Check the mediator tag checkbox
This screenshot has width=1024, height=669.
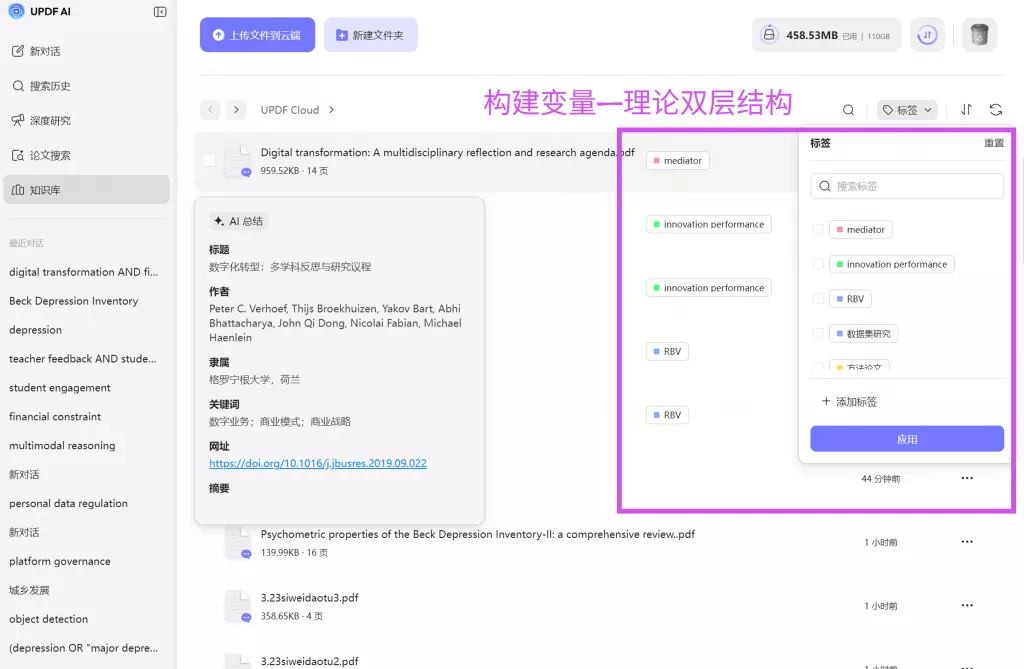[x=818, y=230]
